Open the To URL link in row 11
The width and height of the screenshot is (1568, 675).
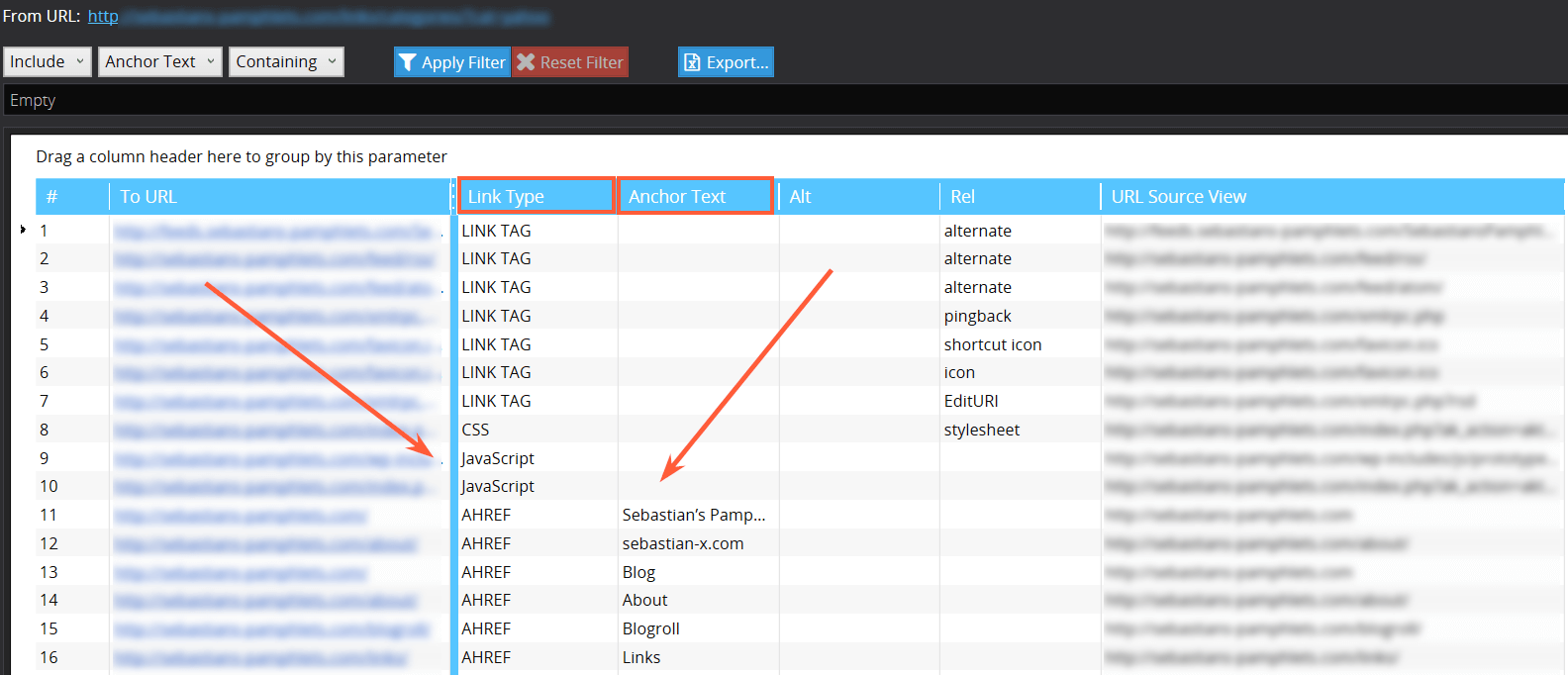(x=240, y=515)
